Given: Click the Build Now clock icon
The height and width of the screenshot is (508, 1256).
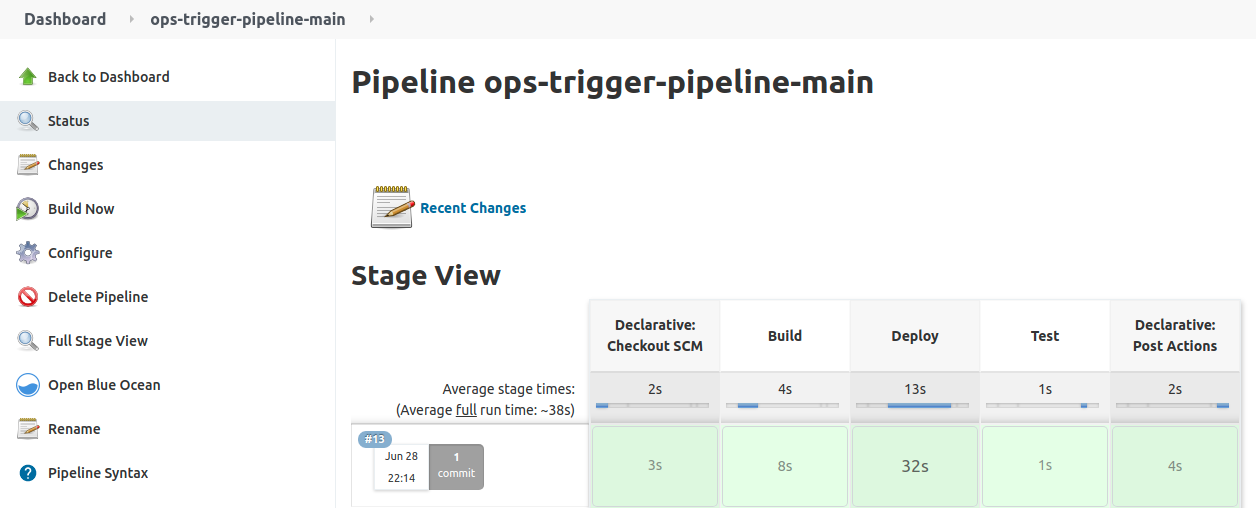Looking at the screenshot, I should [28, 209].
